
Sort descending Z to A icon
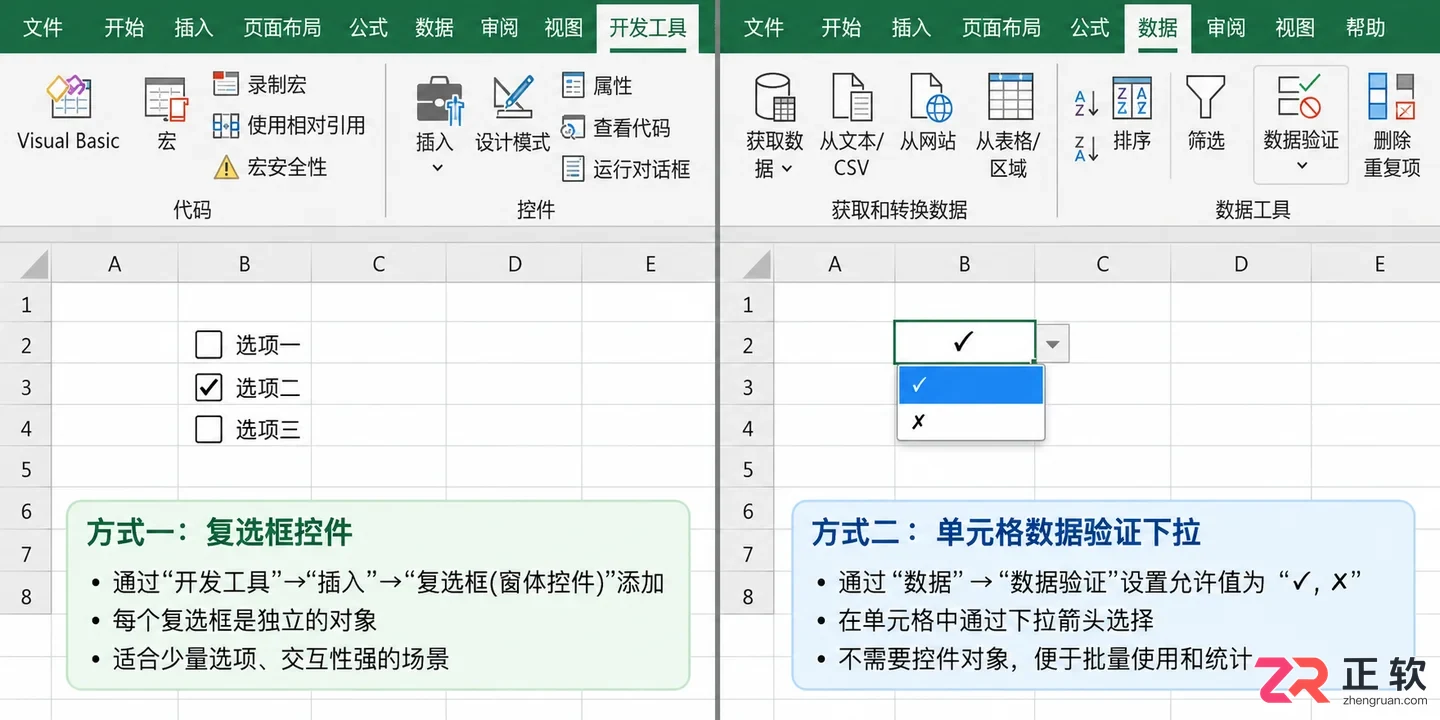(x=1086, y=148)
